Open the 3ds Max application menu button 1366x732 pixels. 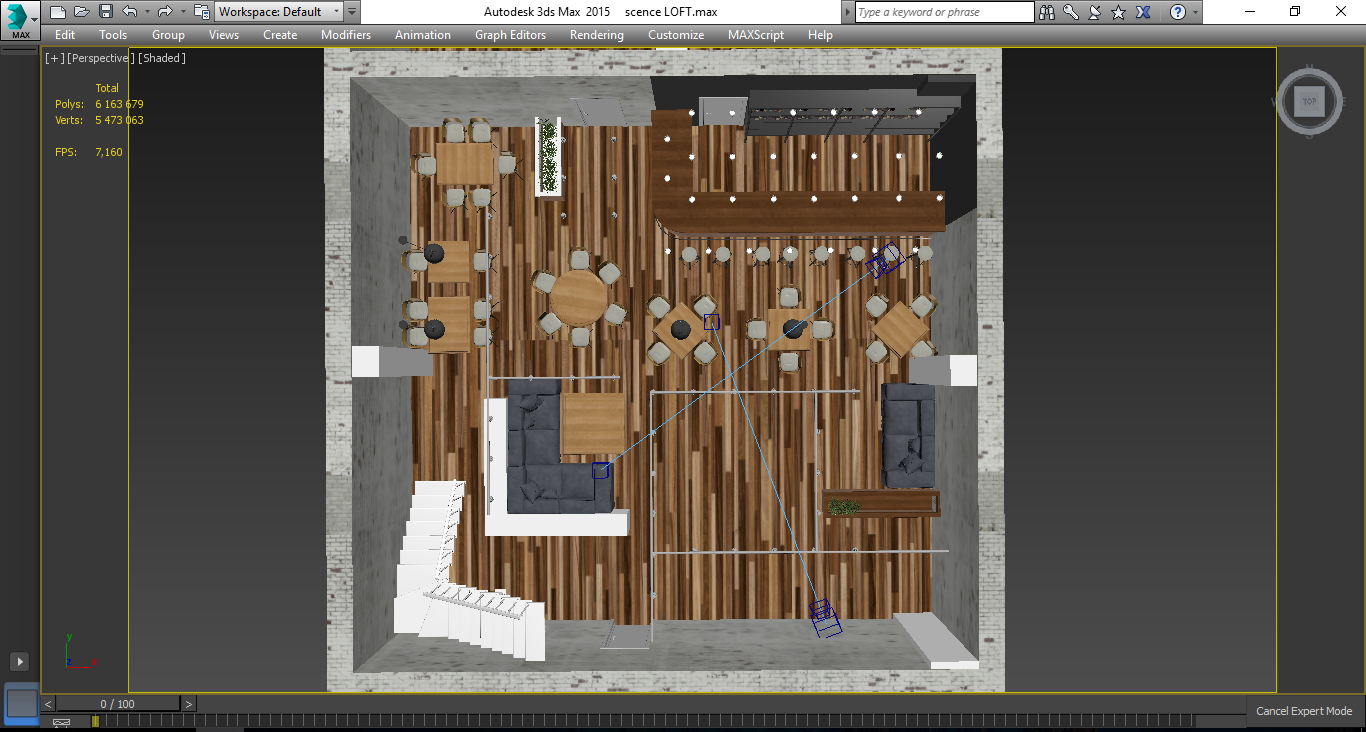[x=20, y=20]
